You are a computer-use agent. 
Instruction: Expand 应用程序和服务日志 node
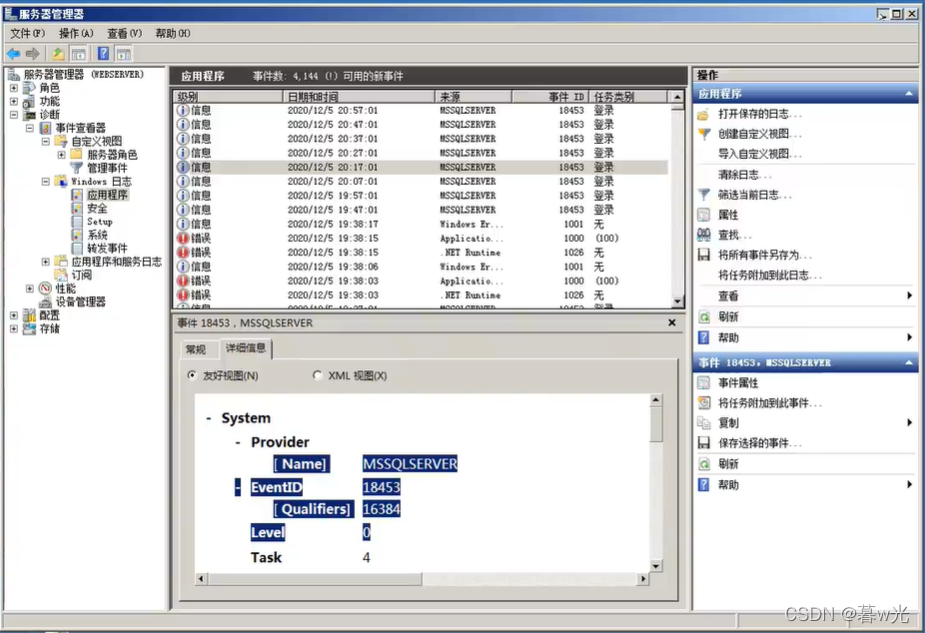click(x=45, y=261)
